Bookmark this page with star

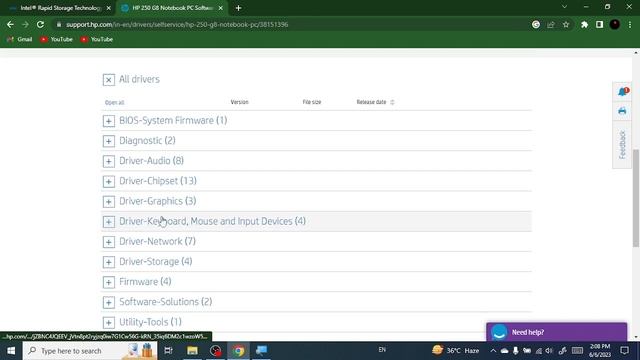(566, 24)
